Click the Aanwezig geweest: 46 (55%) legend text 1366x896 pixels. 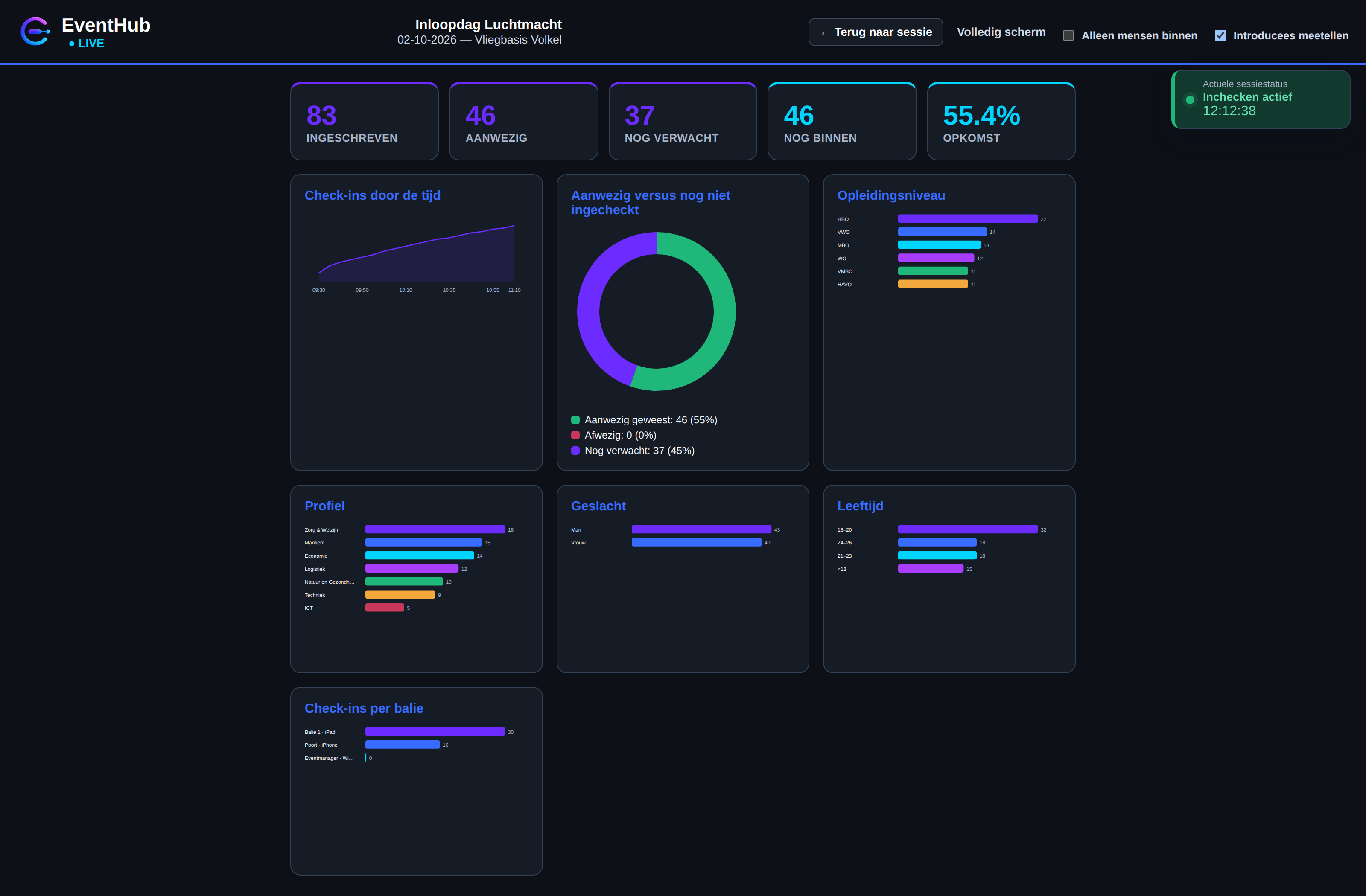651,420
